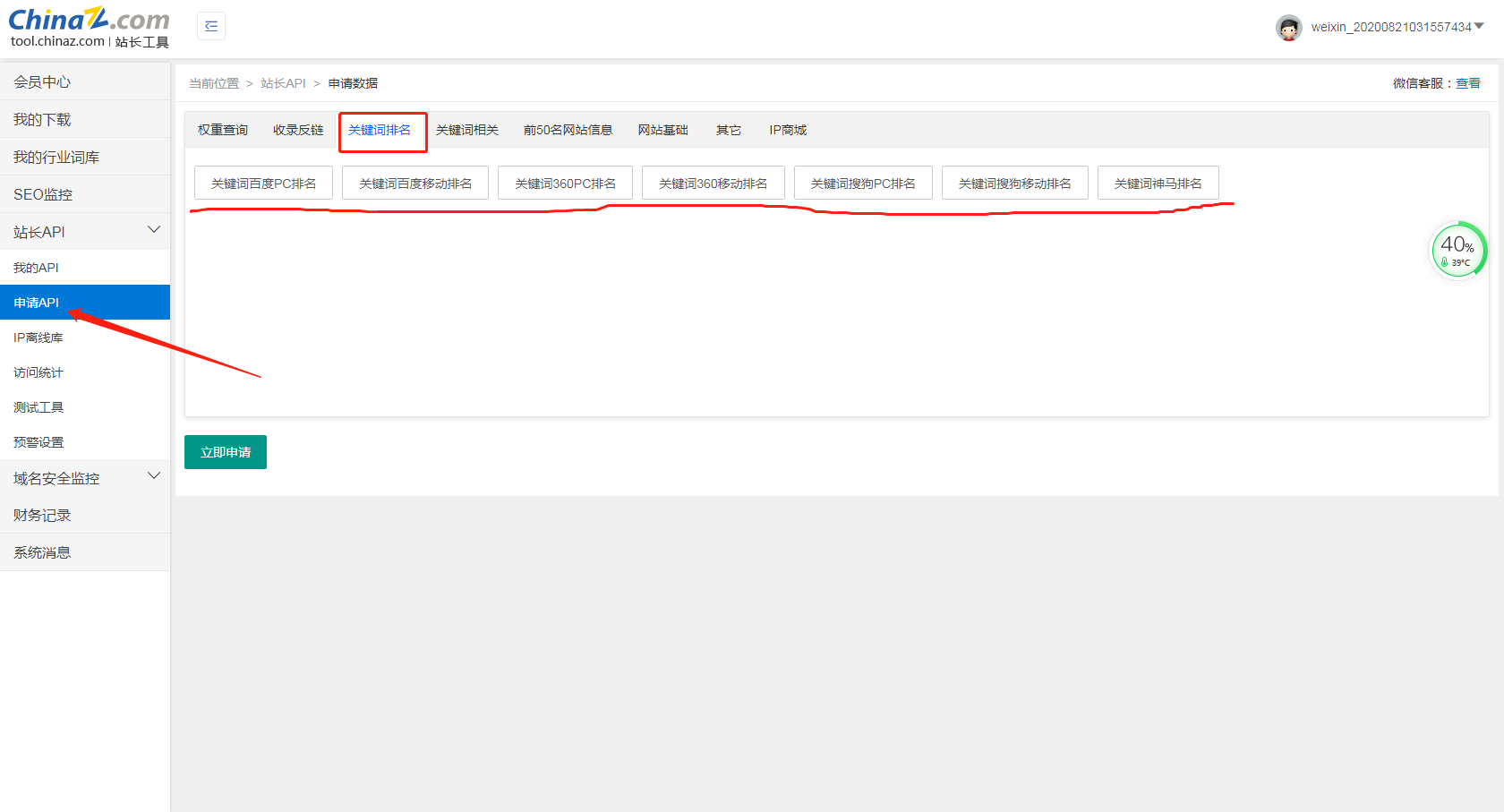Select 关键词360移动排名 option
The width and height of the screenshot is (1504, 812).
tap(713, 184)
